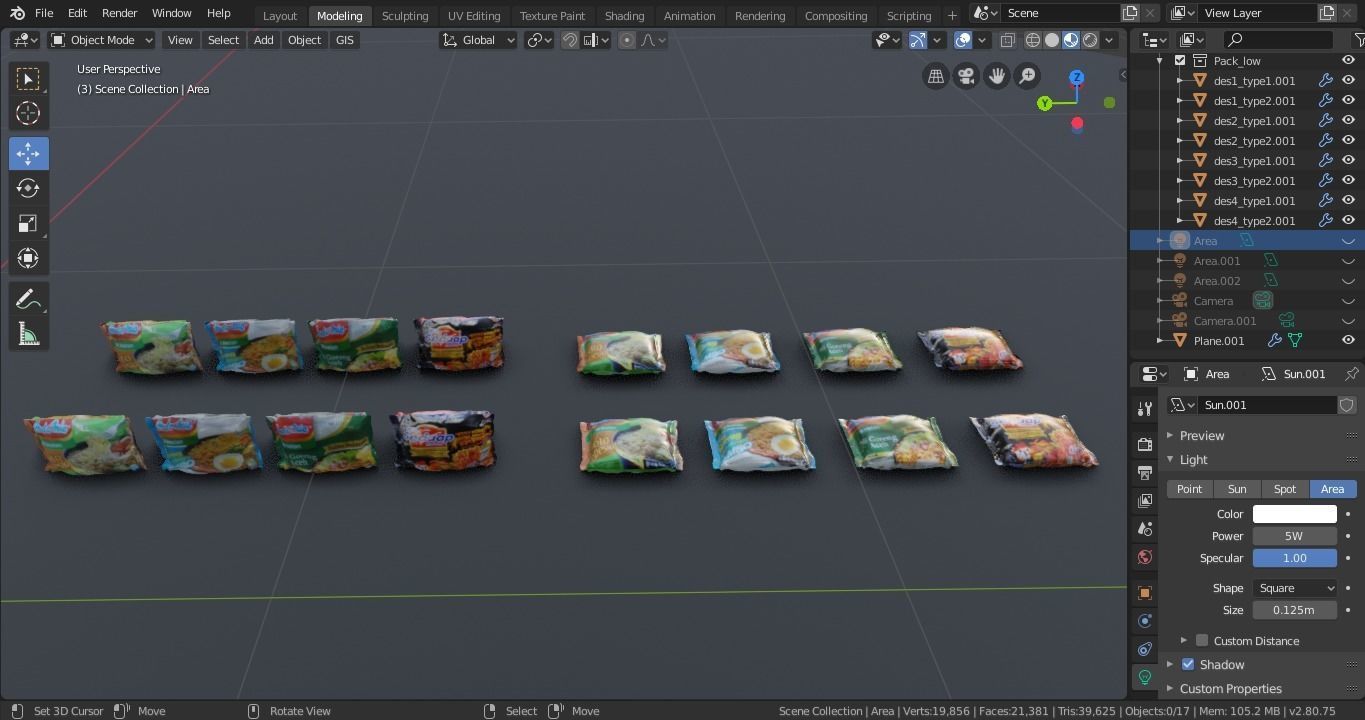This screenshot has width=1365, height=720.
Task: Open the Object properties tab
Action: click(x=1145, y=593)
